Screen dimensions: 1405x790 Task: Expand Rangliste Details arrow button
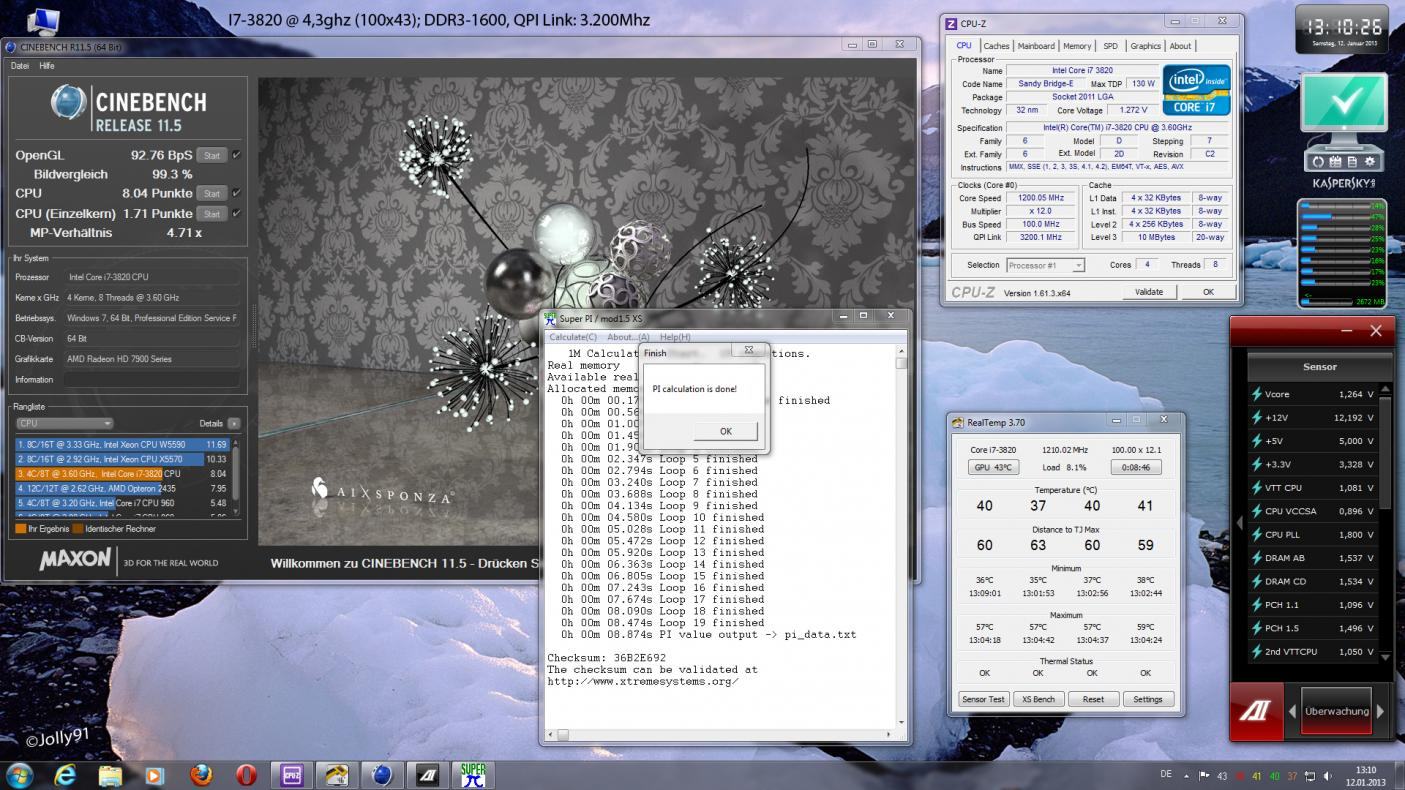pos(235,423)
